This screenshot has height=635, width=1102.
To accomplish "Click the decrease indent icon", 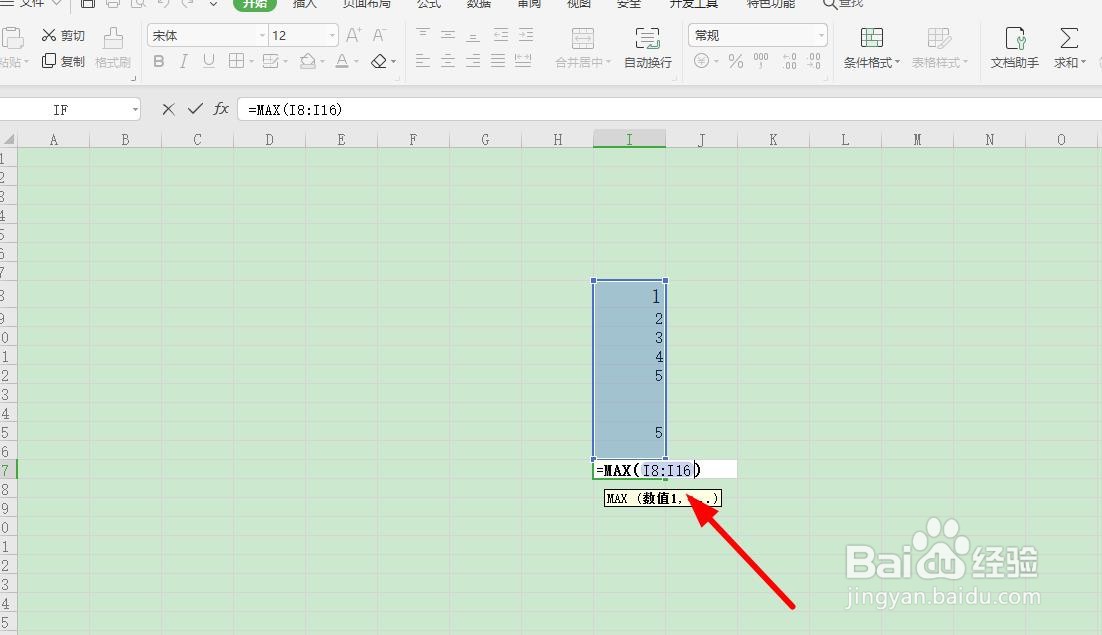I will tap(500, 34).
